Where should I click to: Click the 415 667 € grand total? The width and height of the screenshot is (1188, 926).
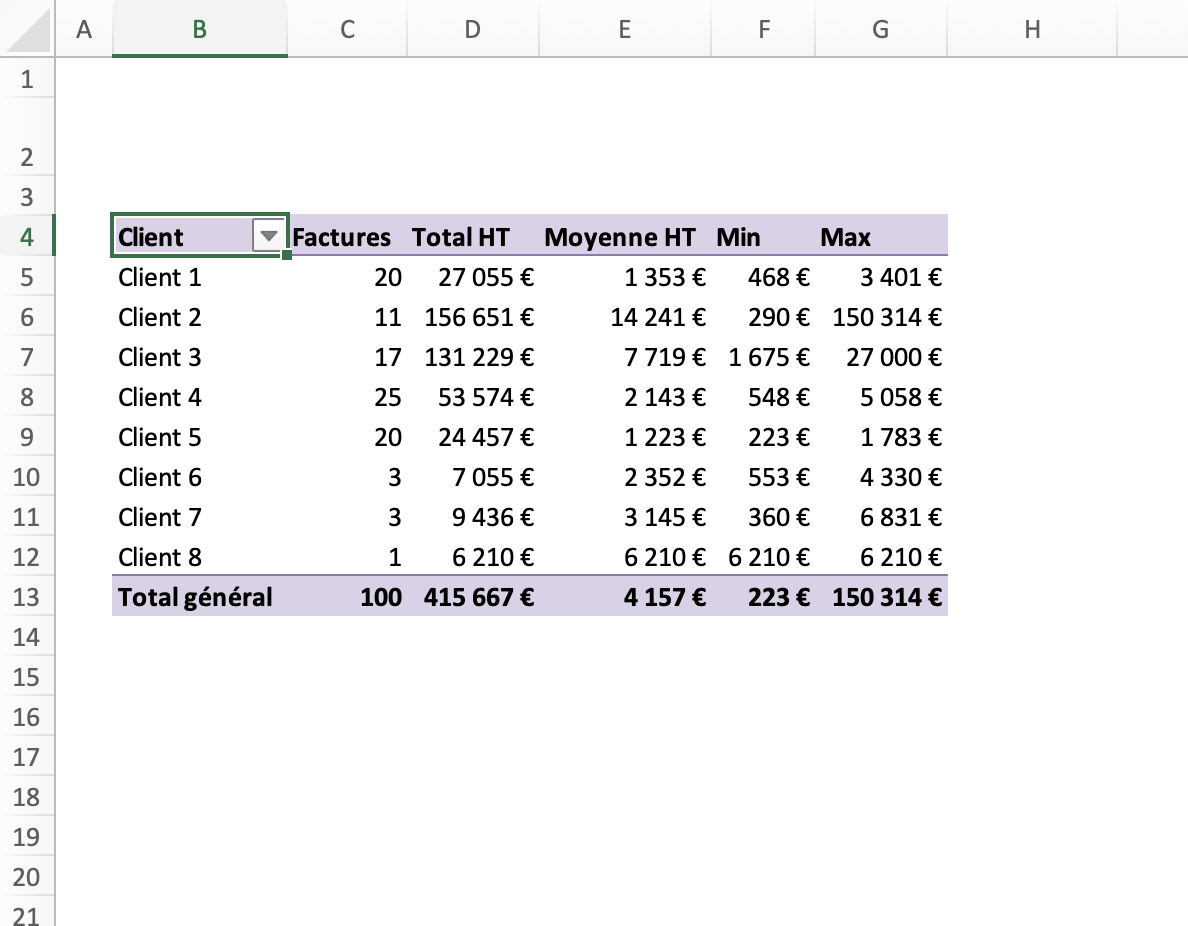pyautogui.click(x=473, y=596)
